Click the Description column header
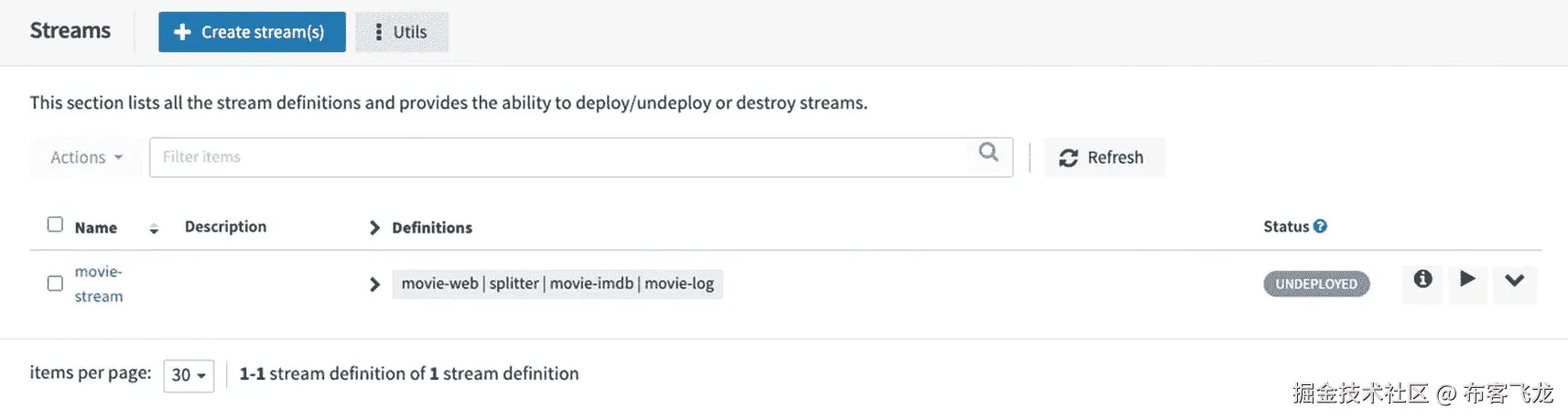 (225, 227)
